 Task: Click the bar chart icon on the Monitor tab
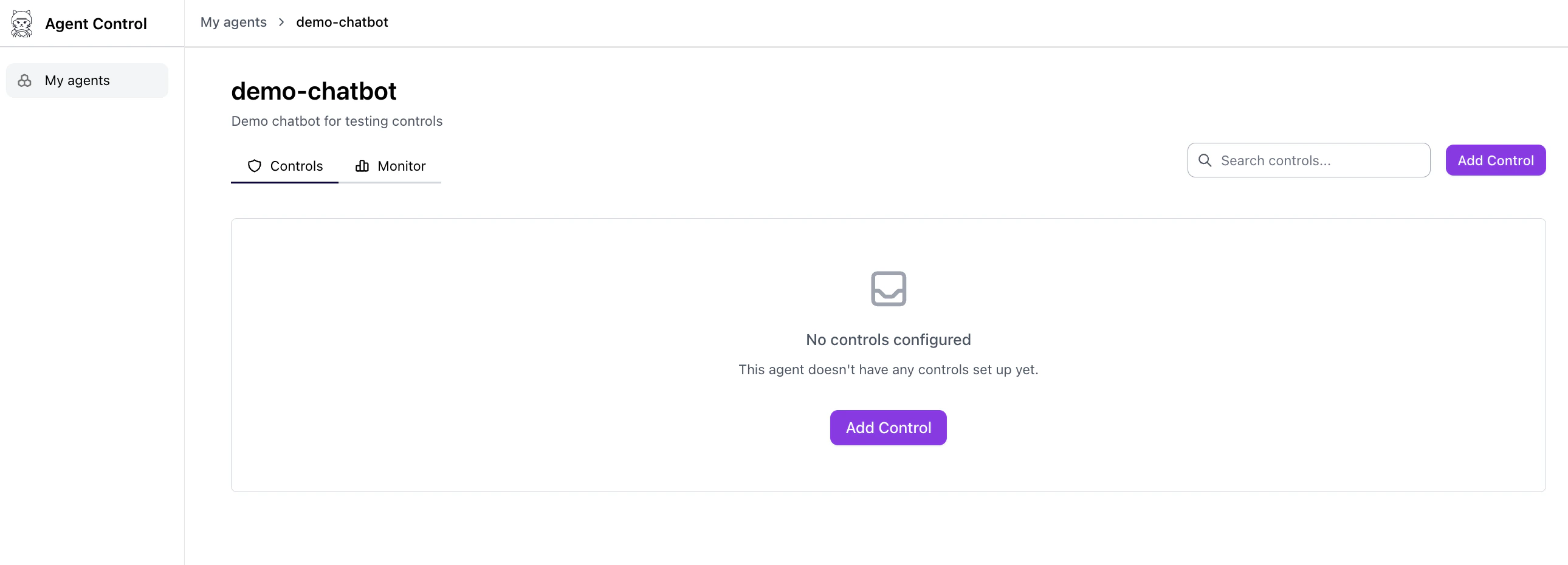362,165
